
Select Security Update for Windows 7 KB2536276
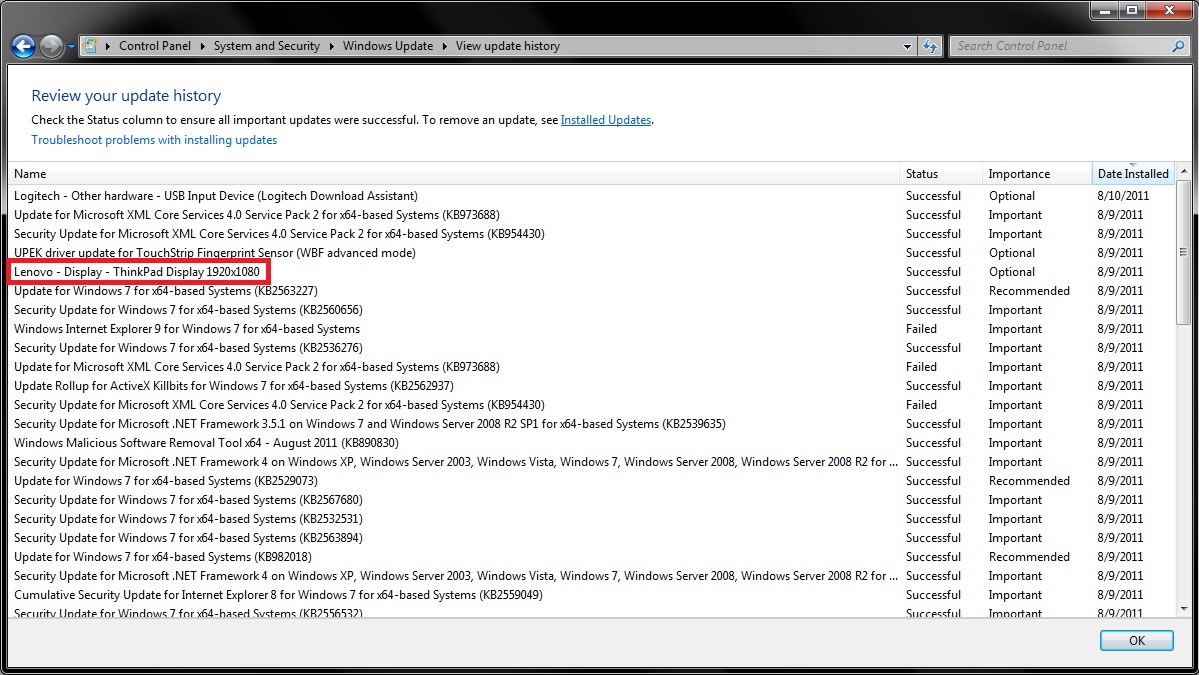point(592,348)
